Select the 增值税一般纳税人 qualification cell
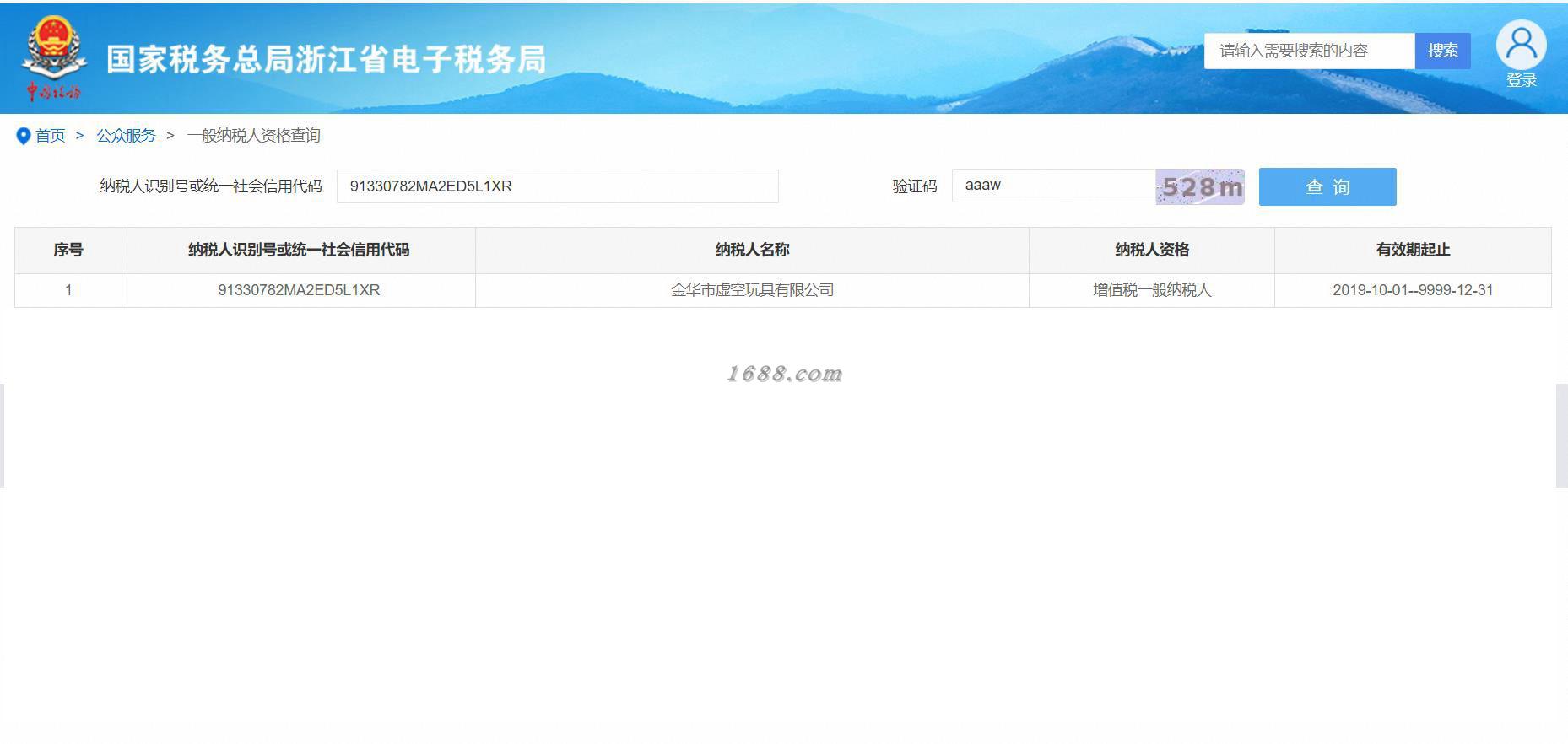The width and height of the screenshot is (1568, 744). (1152, 290)
